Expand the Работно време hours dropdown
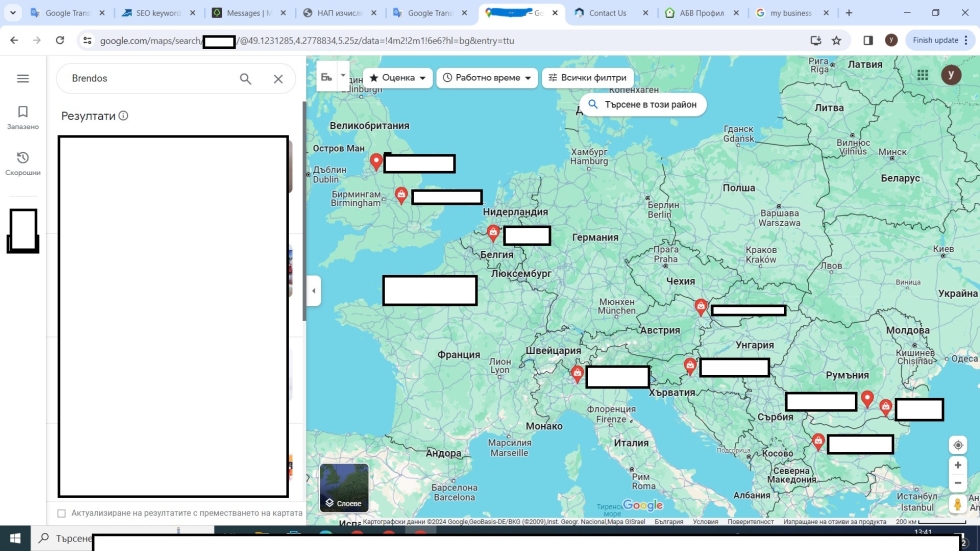 click(488, 78)
